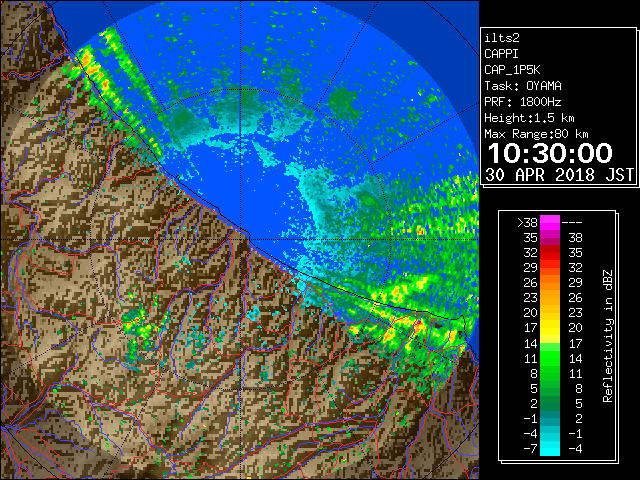Screen dimensions: 640x480
Task: Click the 'Max Range:80 km' text
Action: (536, 134)
